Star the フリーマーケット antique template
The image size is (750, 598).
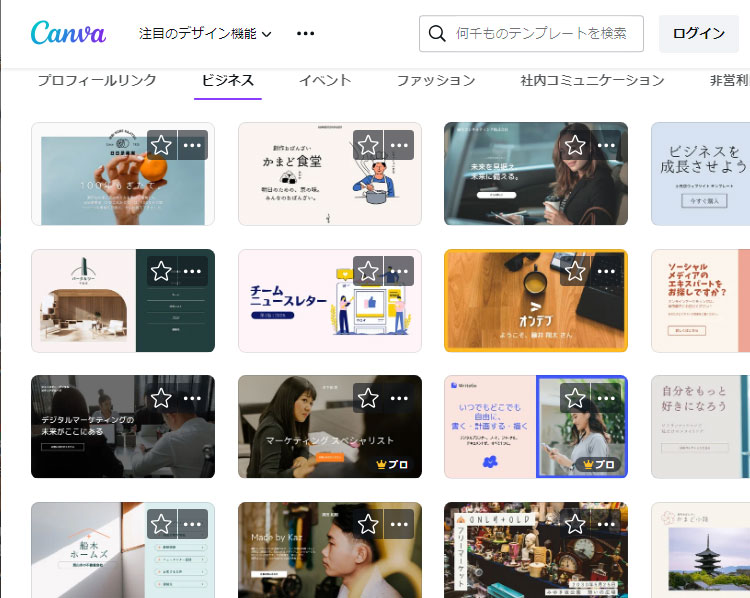pos(575,524)
